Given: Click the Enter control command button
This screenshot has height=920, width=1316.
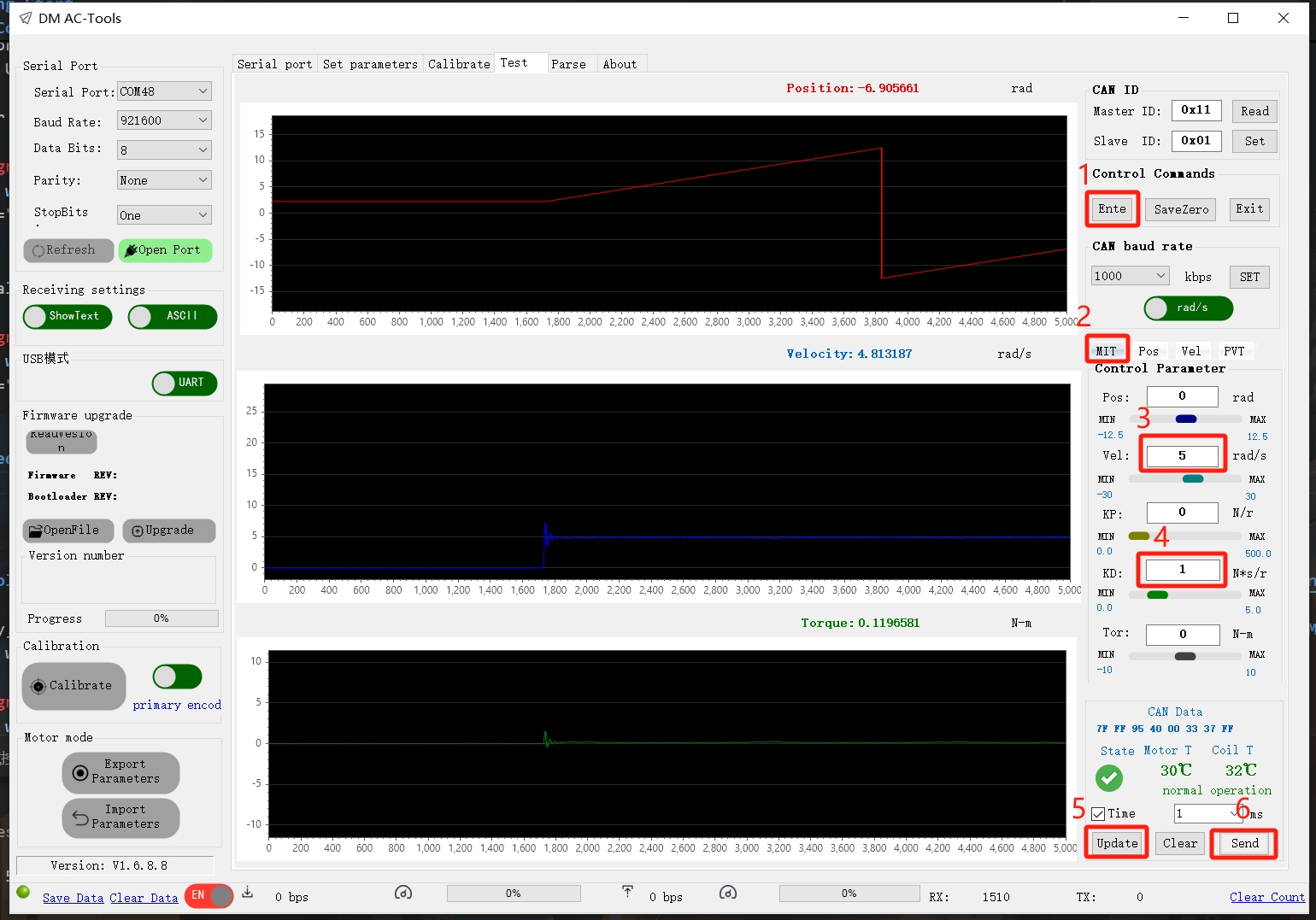Looking at the screenshot, I should 1112,209.
